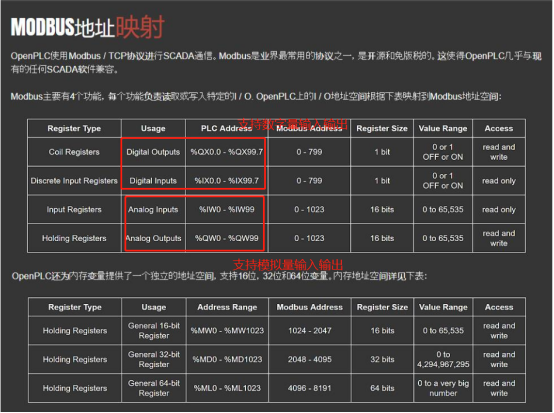Click the first table's 'Usage' header

point(153,128)
